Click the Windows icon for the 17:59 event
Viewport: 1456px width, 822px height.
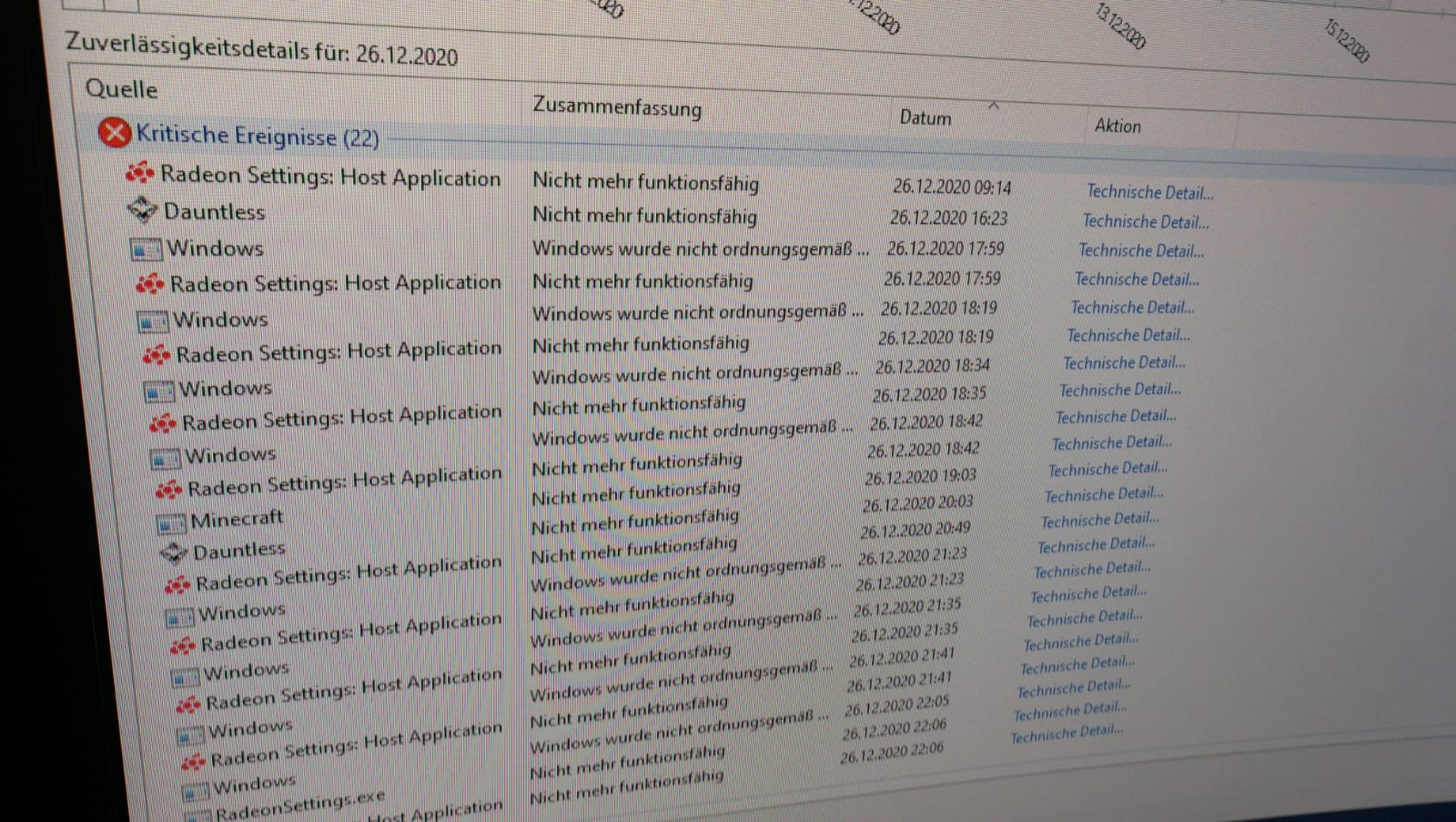(146, 248)
